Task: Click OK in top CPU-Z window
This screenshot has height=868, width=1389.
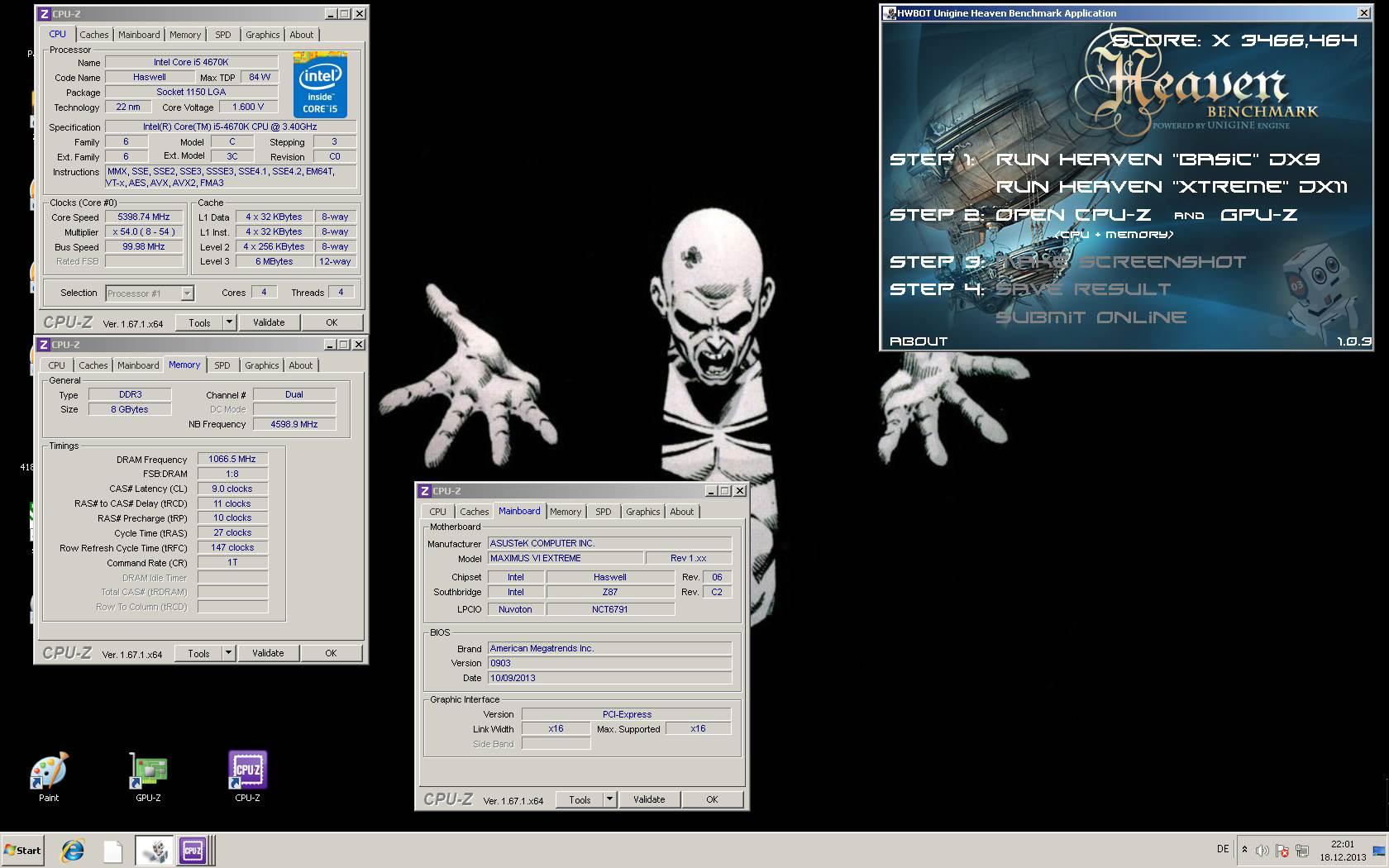Action: click(x=332, y=322)
